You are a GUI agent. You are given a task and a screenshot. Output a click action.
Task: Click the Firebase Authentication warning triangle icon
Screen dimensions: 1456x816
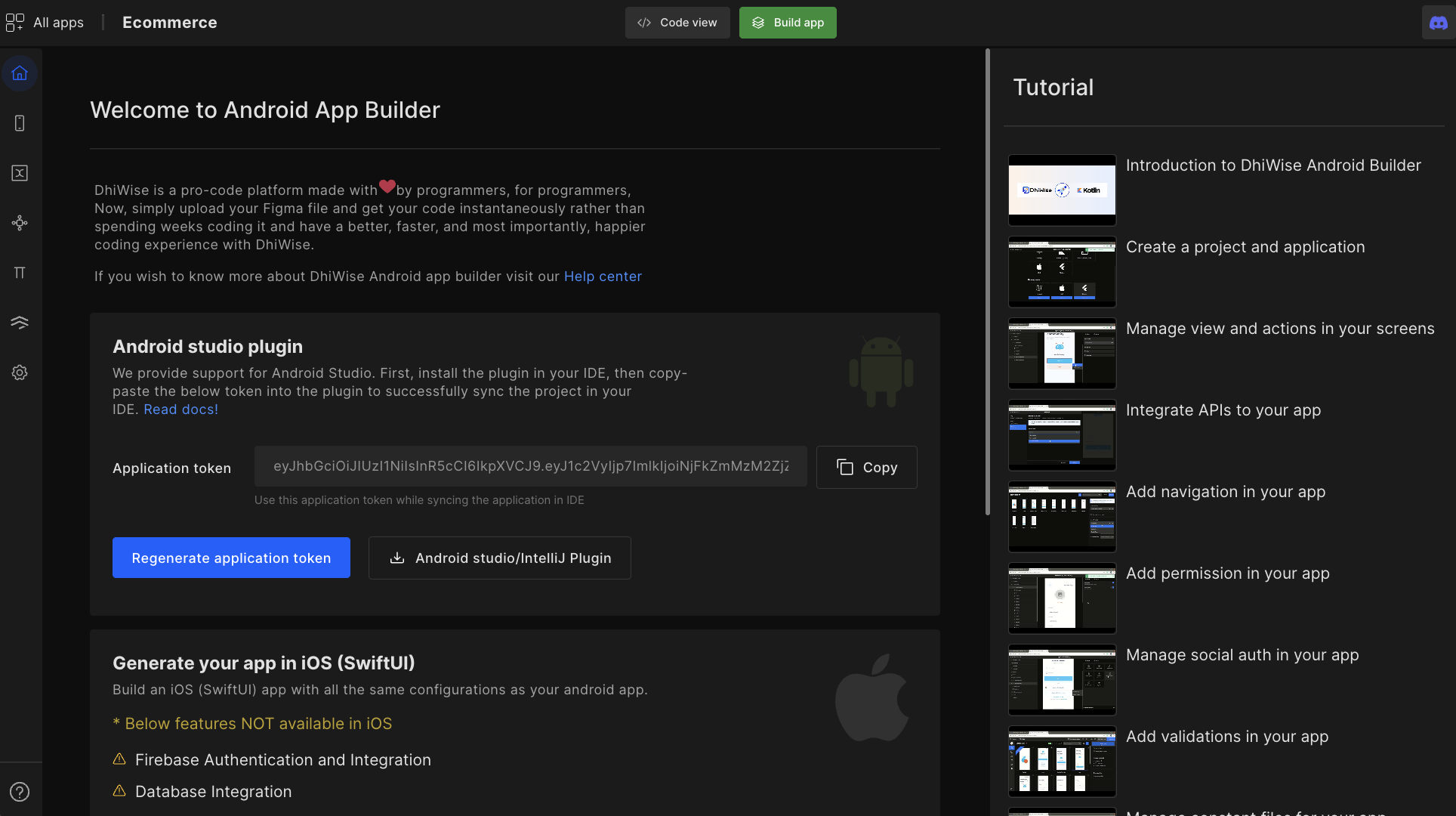pyautogui.click(x=119, y=759)
